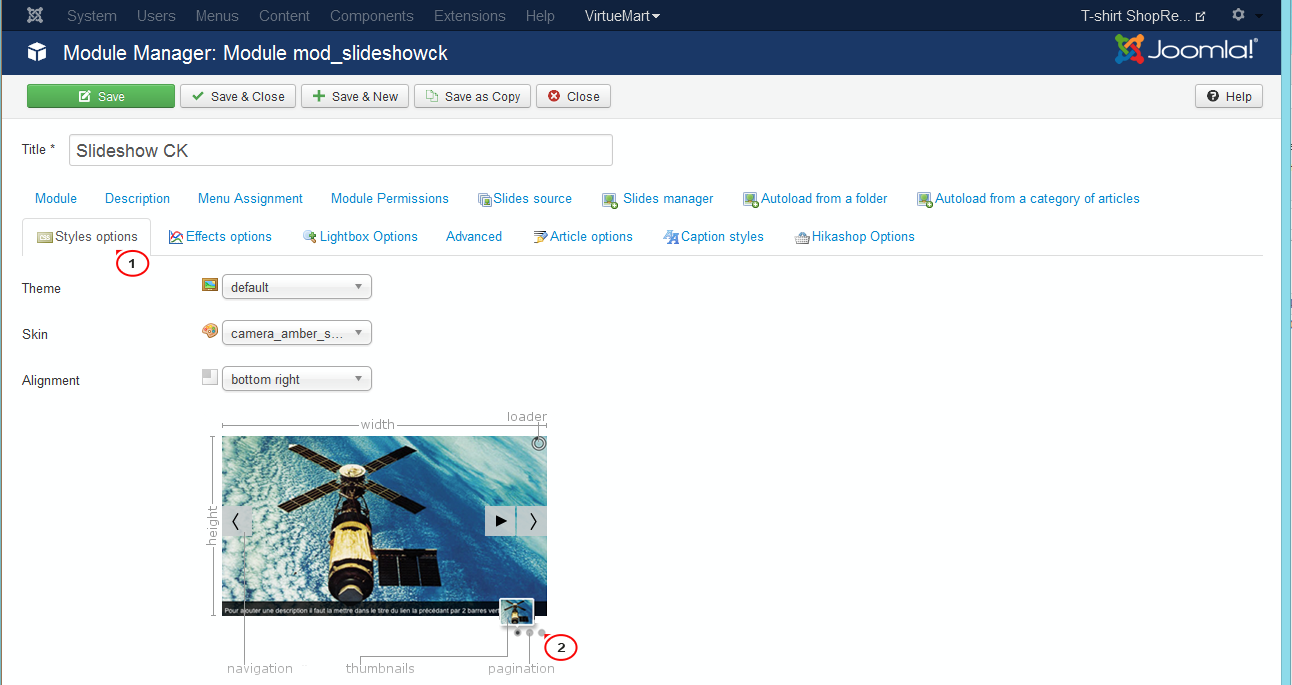Open the System menu

[92, 16]
